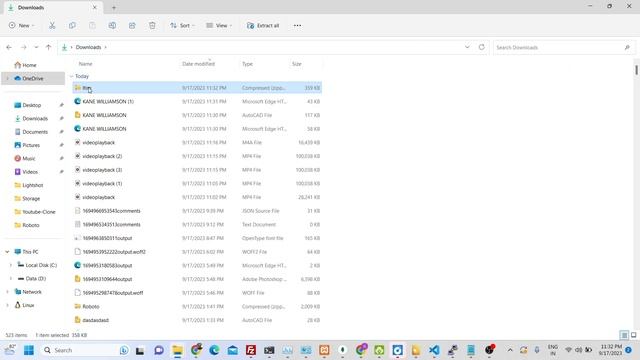Expand the Linux tree node

pyautogui.click(x=7, y=305)
